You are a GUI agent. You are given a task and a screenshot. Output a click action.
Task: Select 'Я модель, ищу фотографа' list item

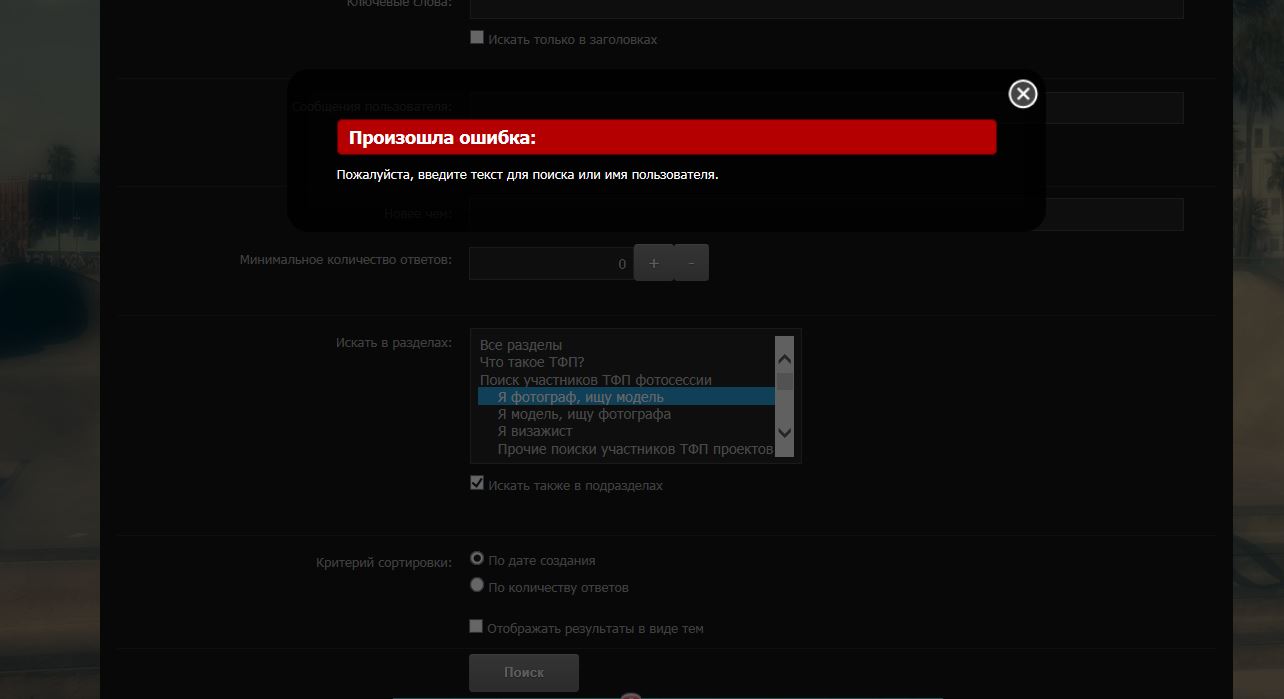tap(584, 414)
